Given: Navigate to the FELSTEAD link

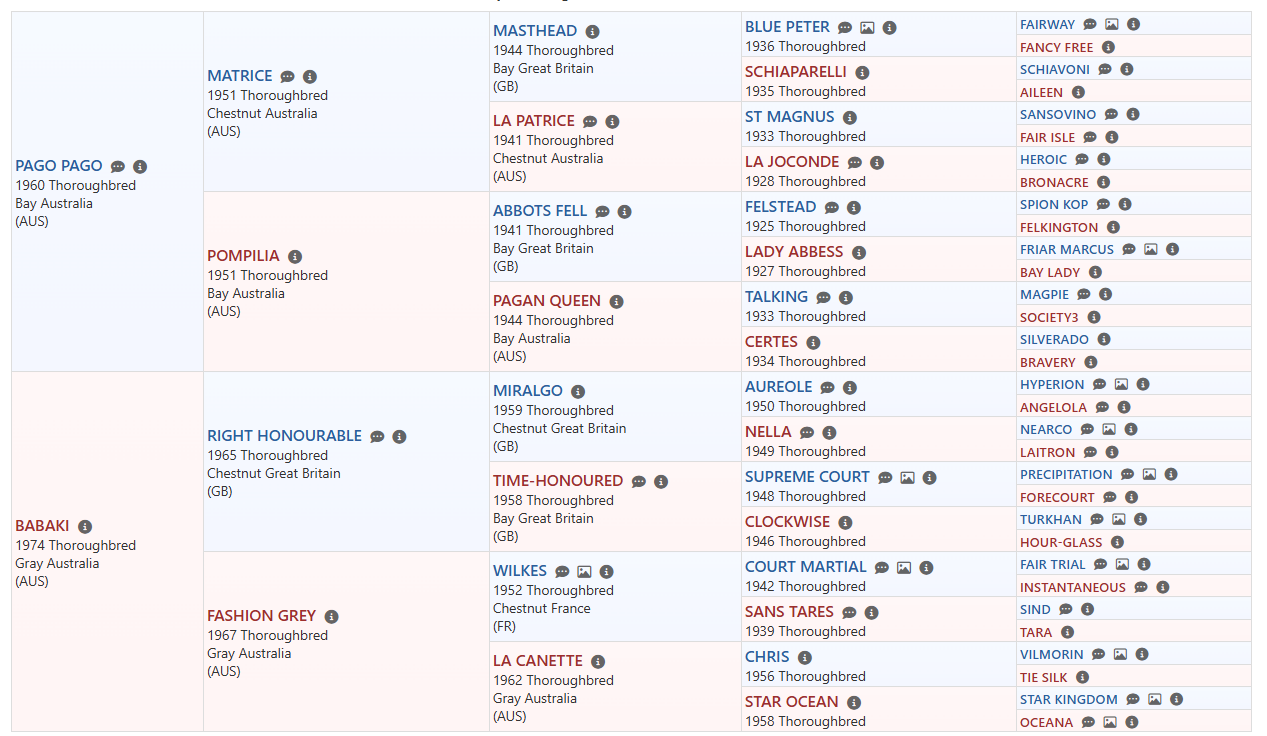Looking at the screenshot, I should click(780, 207).
